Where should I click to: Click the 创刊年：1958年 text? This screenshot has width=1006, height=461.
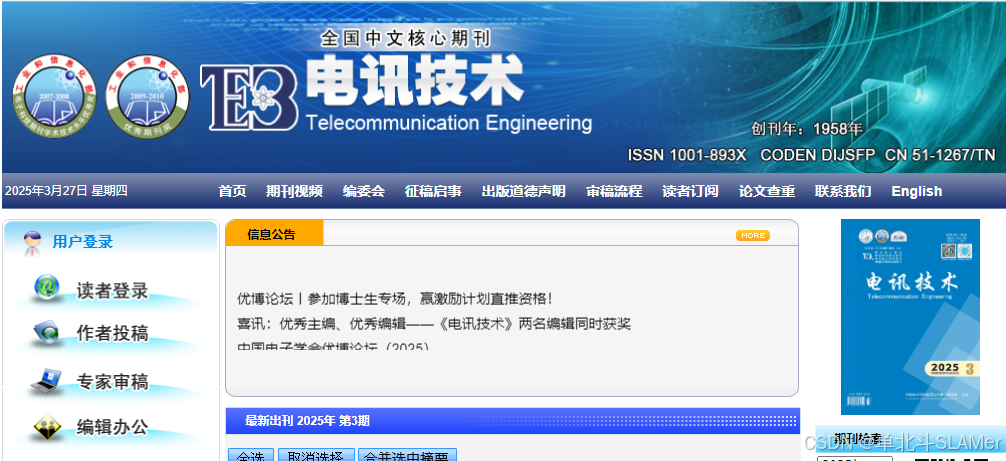pyautogui.click(x=807, y=129)
